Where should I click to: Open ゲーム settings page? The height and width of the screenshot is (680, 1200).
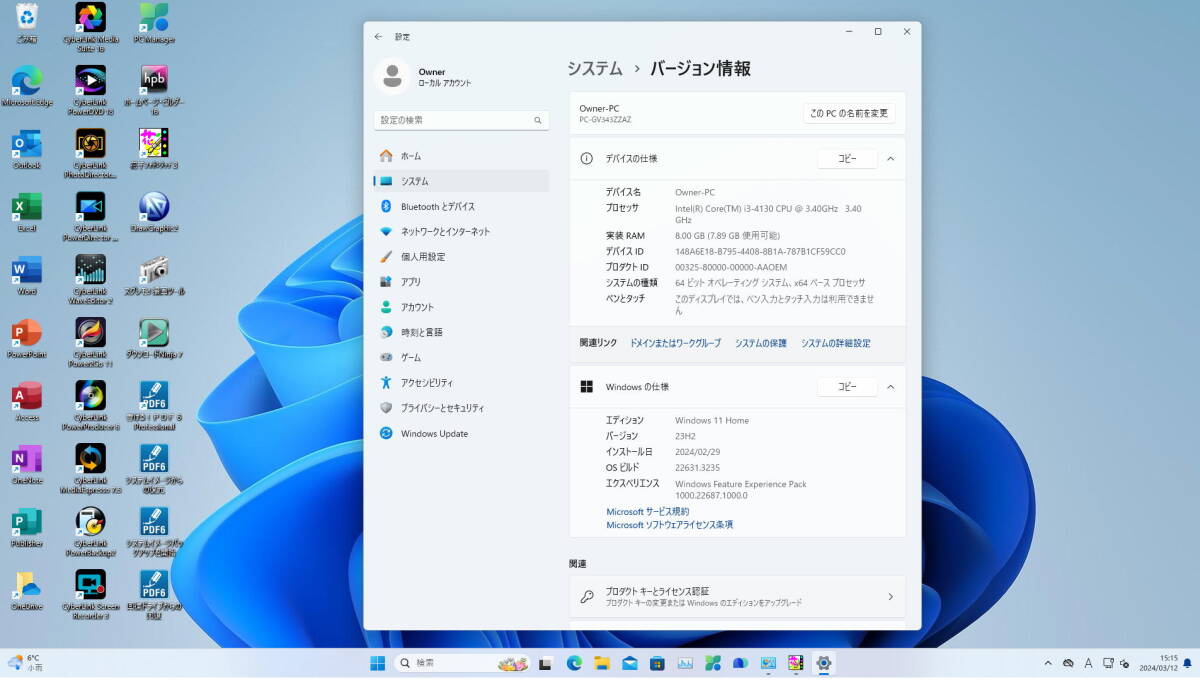[x=461, y=357]
